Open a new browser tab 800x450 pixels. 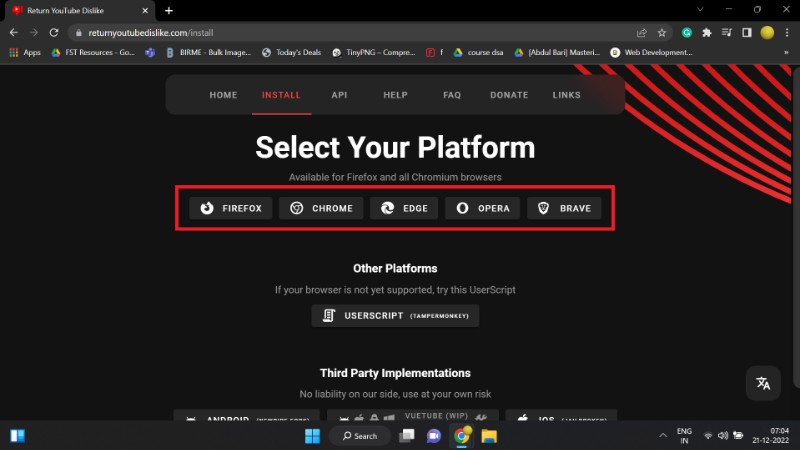[x=169, y=11]
